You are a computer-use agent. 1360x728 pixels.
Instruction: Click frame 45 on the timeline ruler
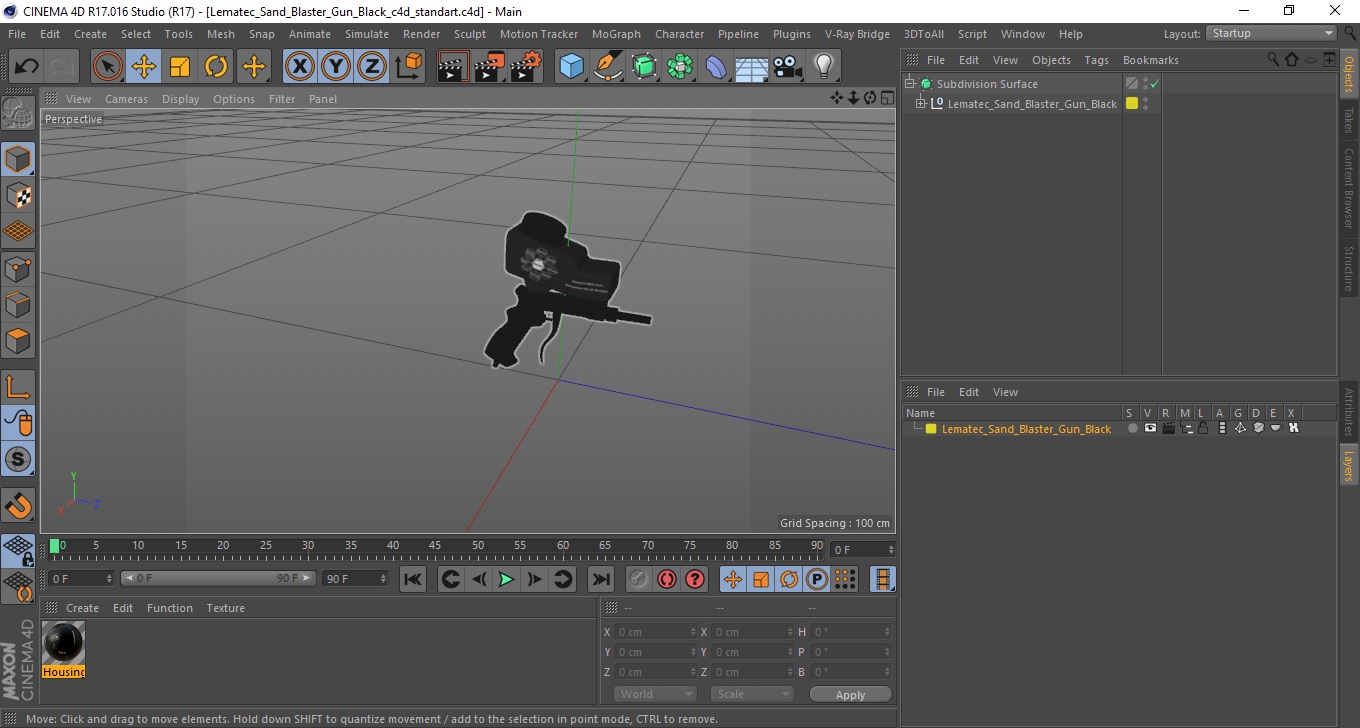(436, 546)
